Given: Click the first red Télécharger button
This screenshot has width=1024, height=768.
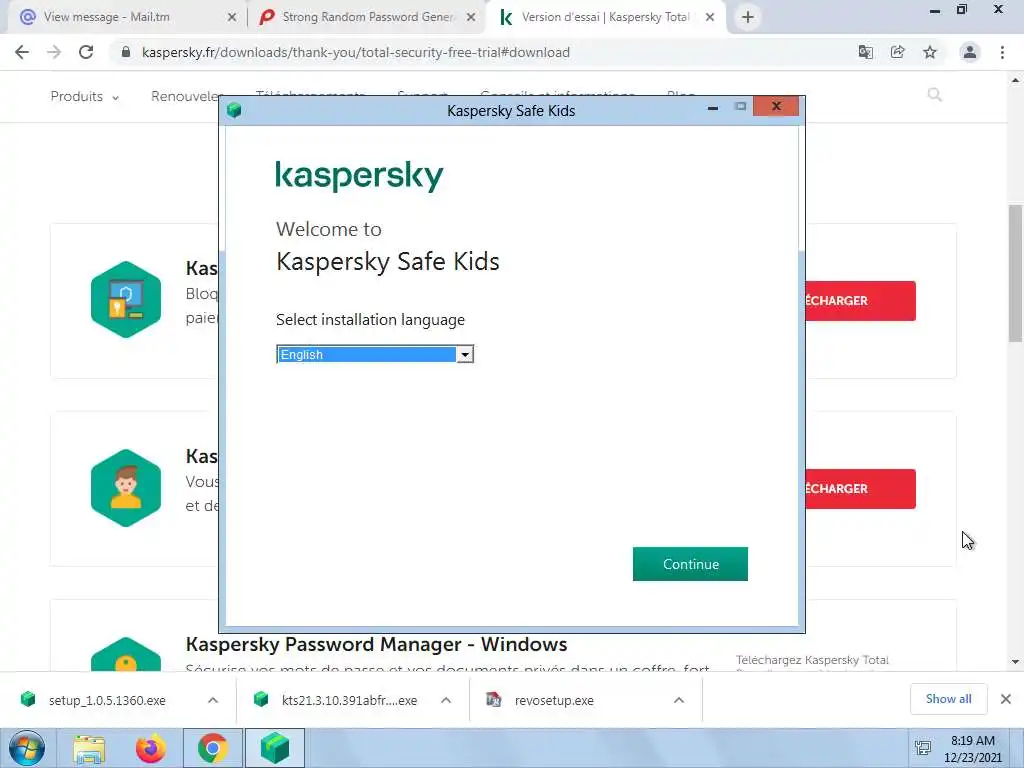Looking at the screenshot, I should coord(860,300).
